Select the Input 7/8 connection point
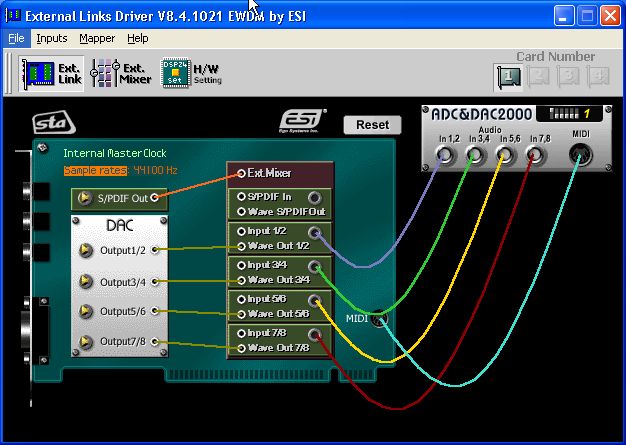This screenshot has height=445, width=626. tap(241, 333)
